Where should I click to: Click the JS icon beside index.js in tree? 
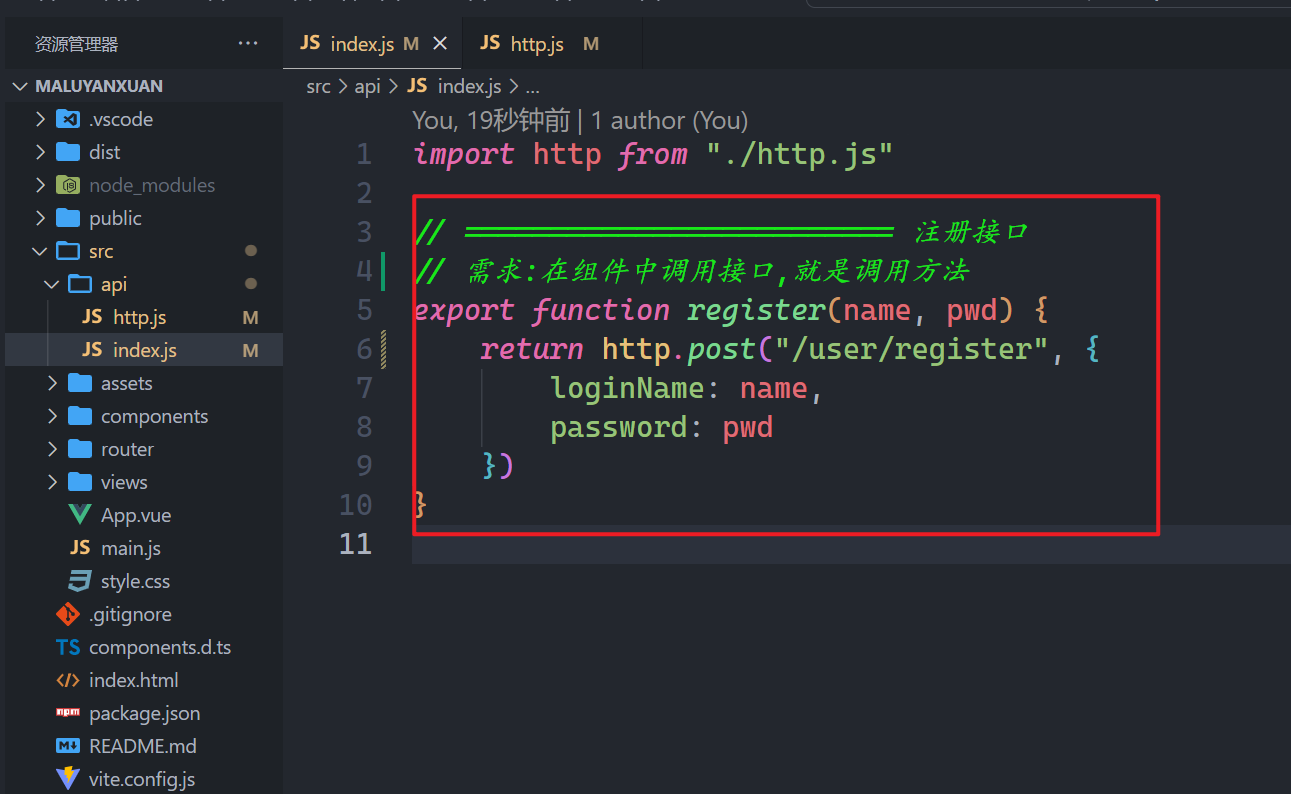coord(92,350)
